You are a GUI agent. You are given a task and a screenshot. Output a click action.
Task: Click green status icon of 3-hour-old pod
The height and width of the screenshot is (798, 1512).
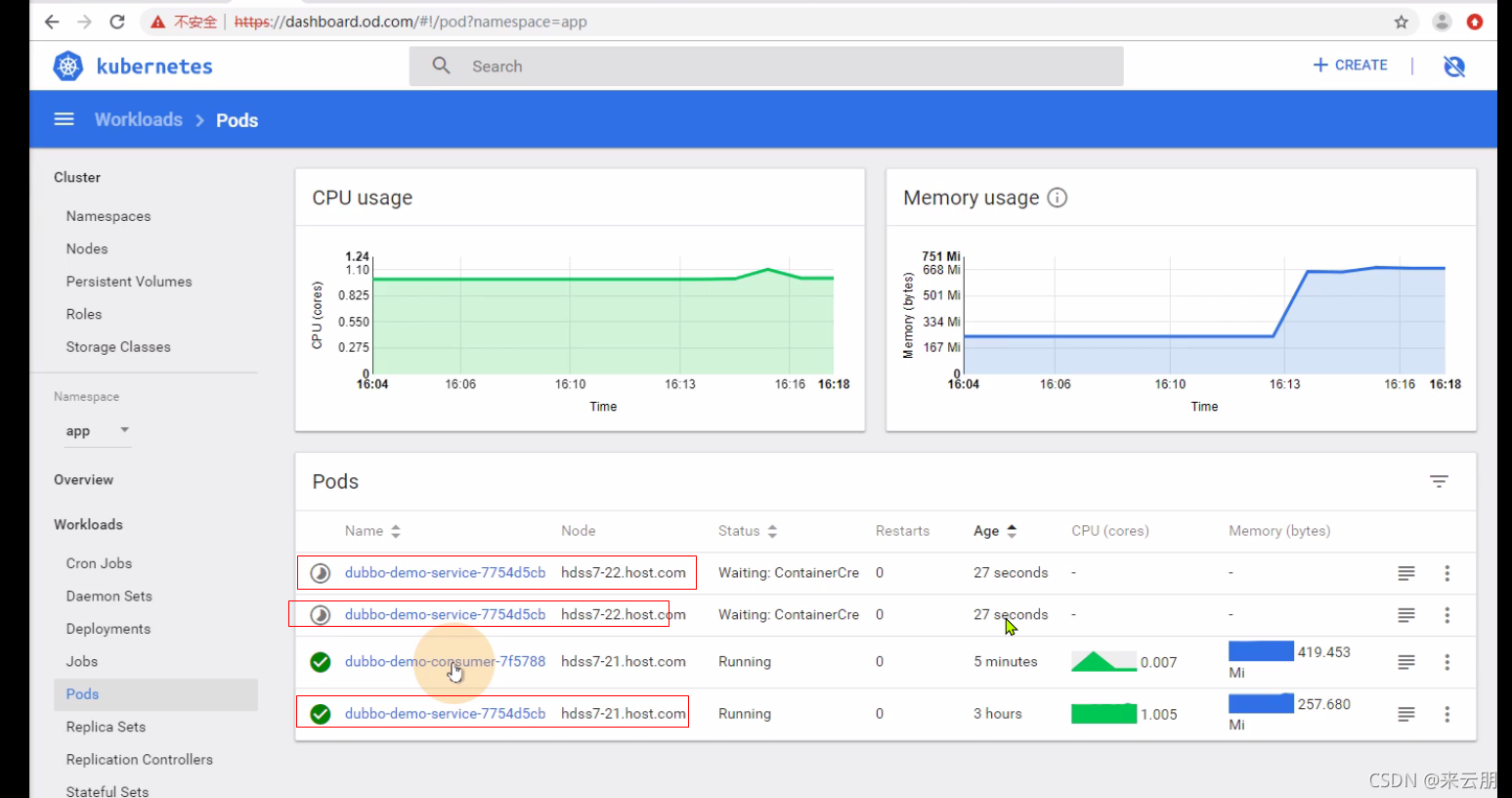tap(321, 714)
